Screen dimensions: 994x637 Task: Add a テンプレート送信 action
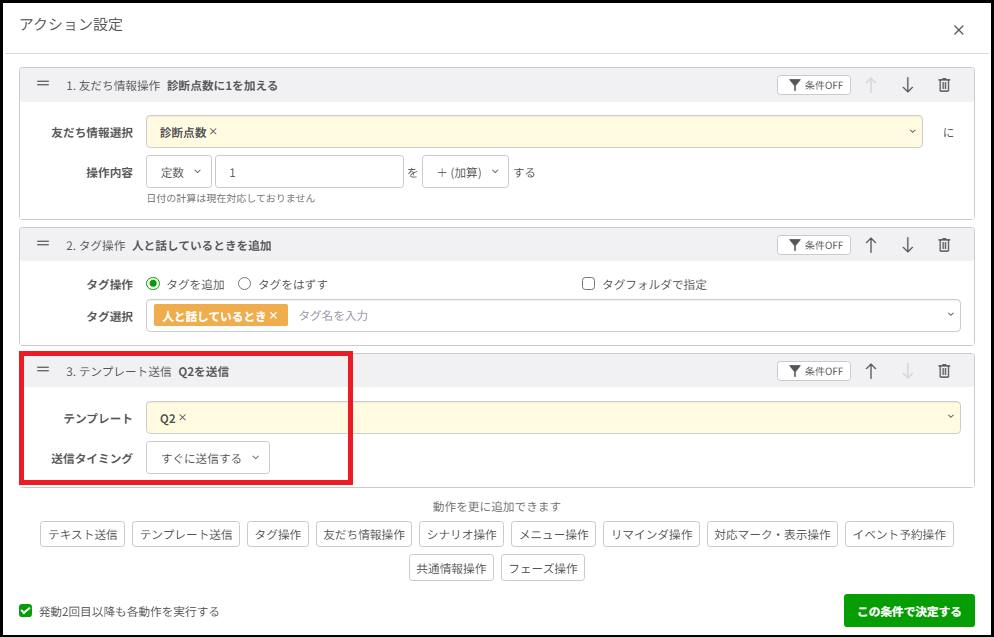pos(186,534)
